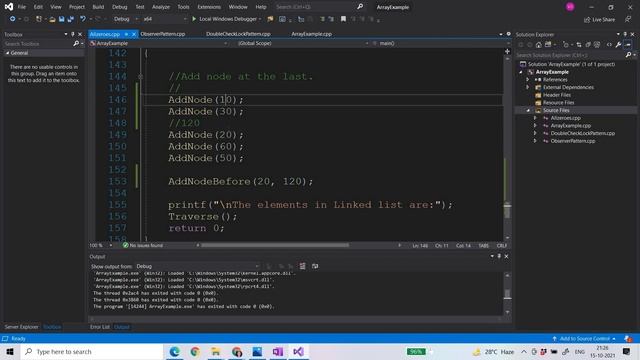Screen dimensions: 640x360
Task: Click the Solution Explorer search magnifier icon
Action: 629,55
